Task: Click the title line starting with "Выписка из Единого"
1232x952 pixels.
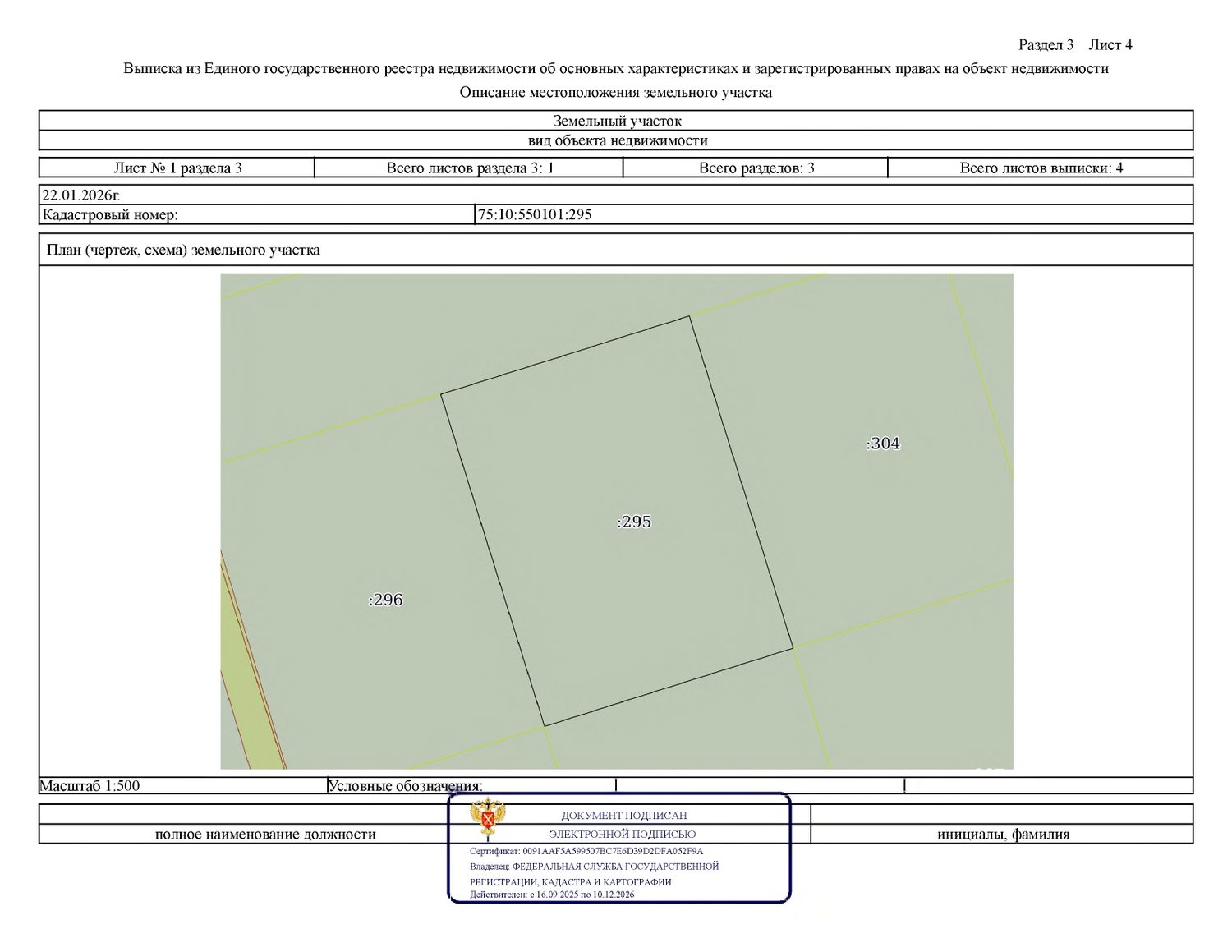Action: pos(616,69)
